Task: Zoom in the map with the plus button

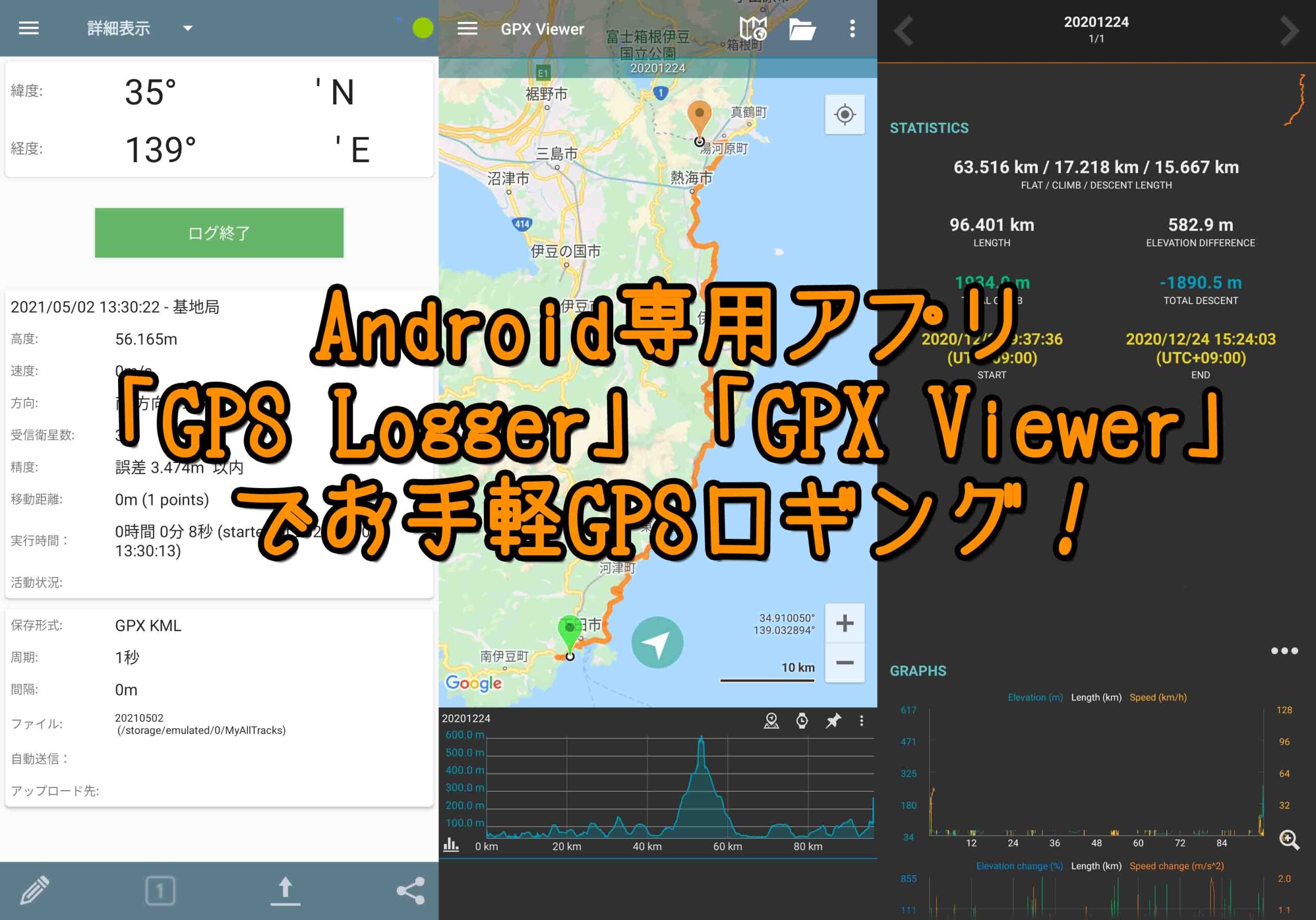Action: point(844,623)
